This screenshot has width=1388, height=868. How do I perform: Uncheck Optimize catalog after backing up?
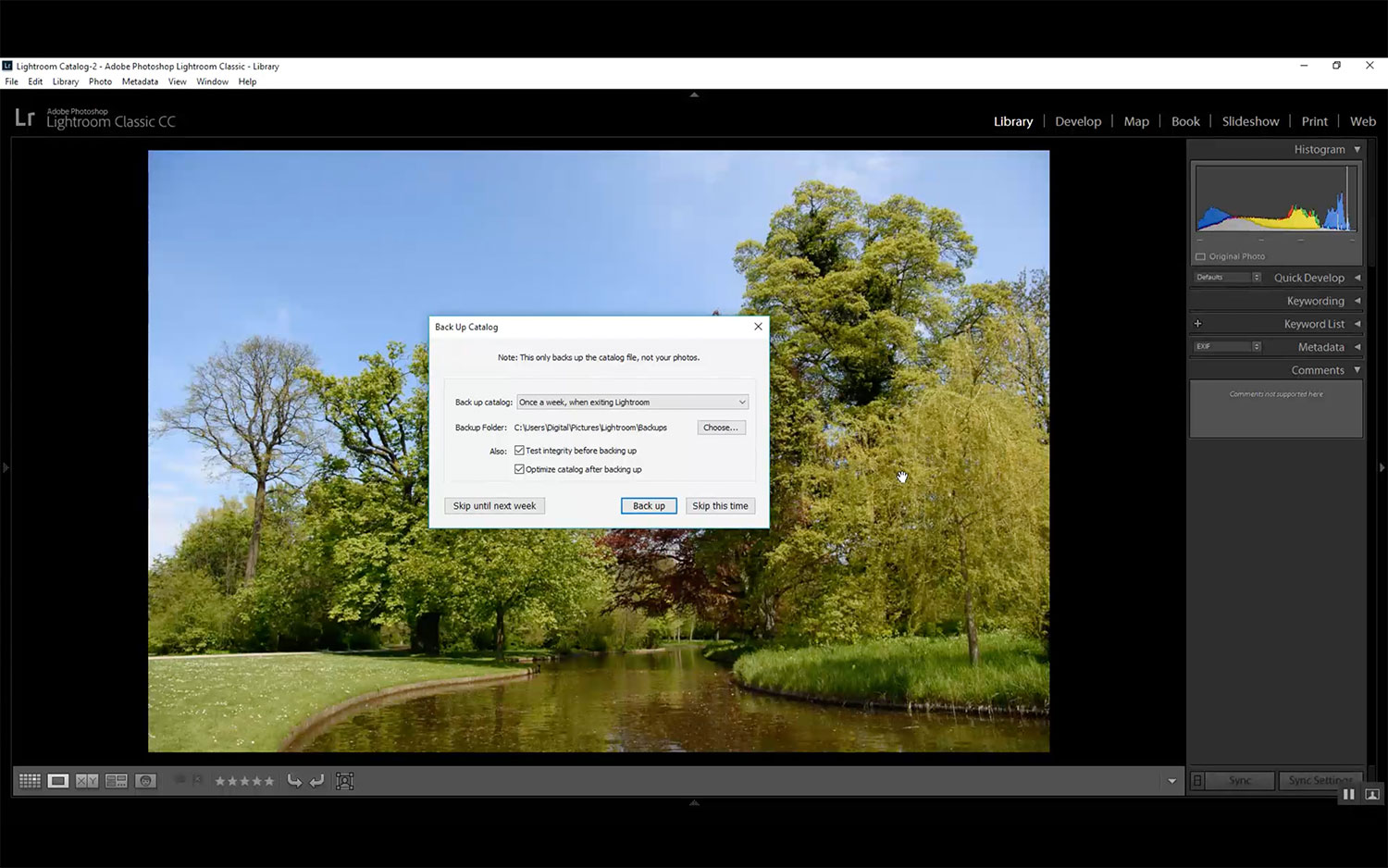point(520,469)
